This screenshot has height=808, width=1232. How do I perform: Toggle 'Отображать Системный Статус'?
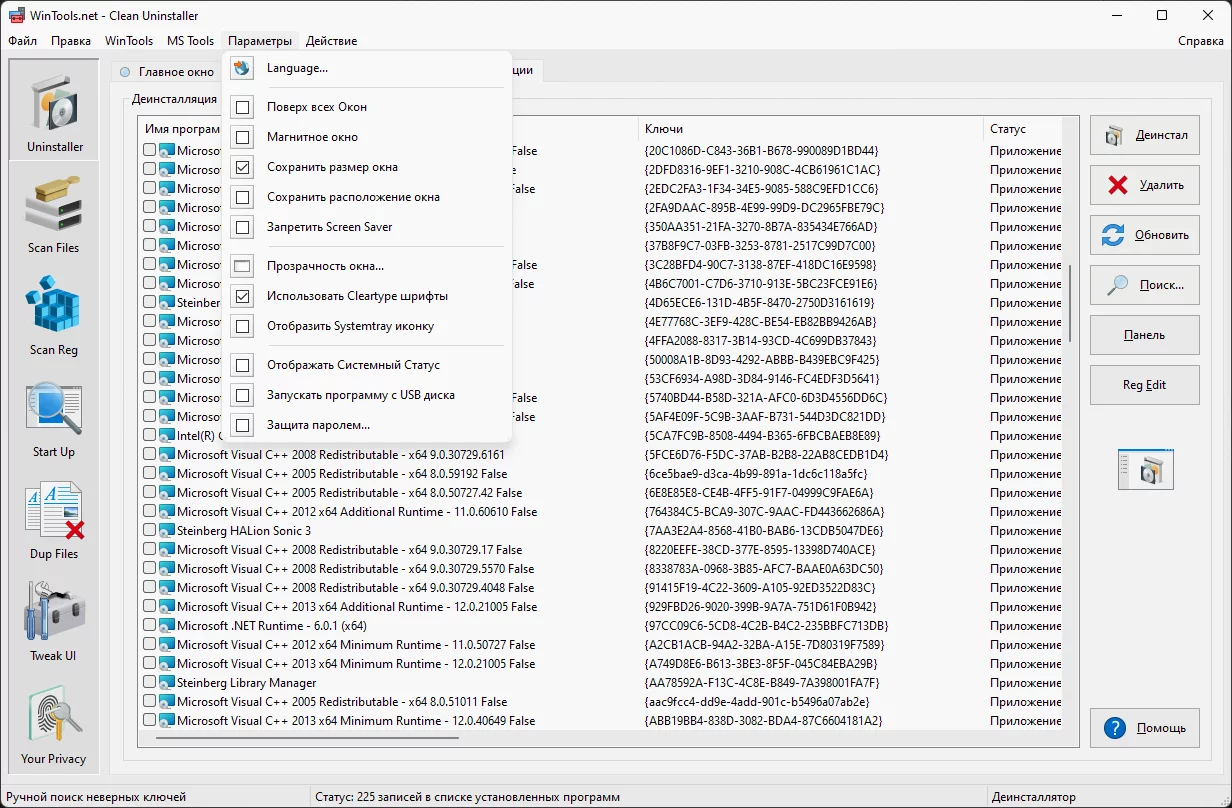coord(242,365)
